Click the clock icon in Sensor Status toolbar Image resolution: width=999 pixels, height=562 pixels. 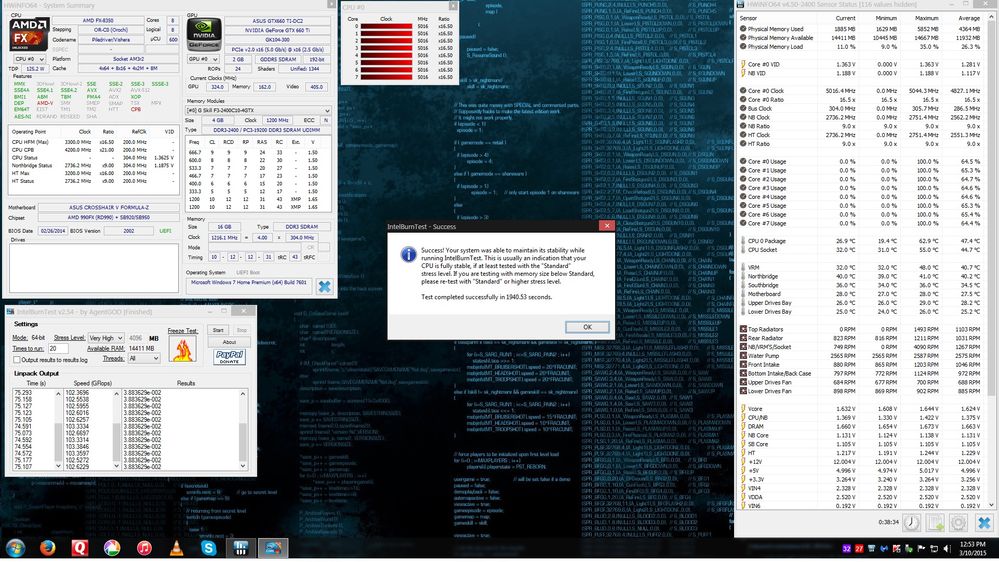912,523
